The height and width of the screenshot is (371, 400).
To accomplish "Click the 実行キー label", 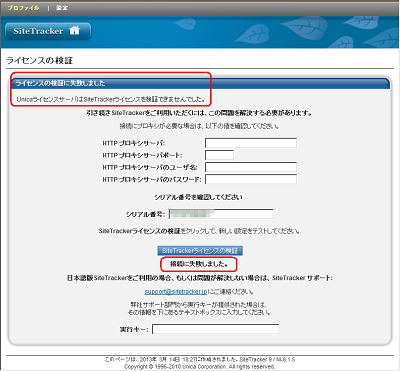I will click(134, 329).
